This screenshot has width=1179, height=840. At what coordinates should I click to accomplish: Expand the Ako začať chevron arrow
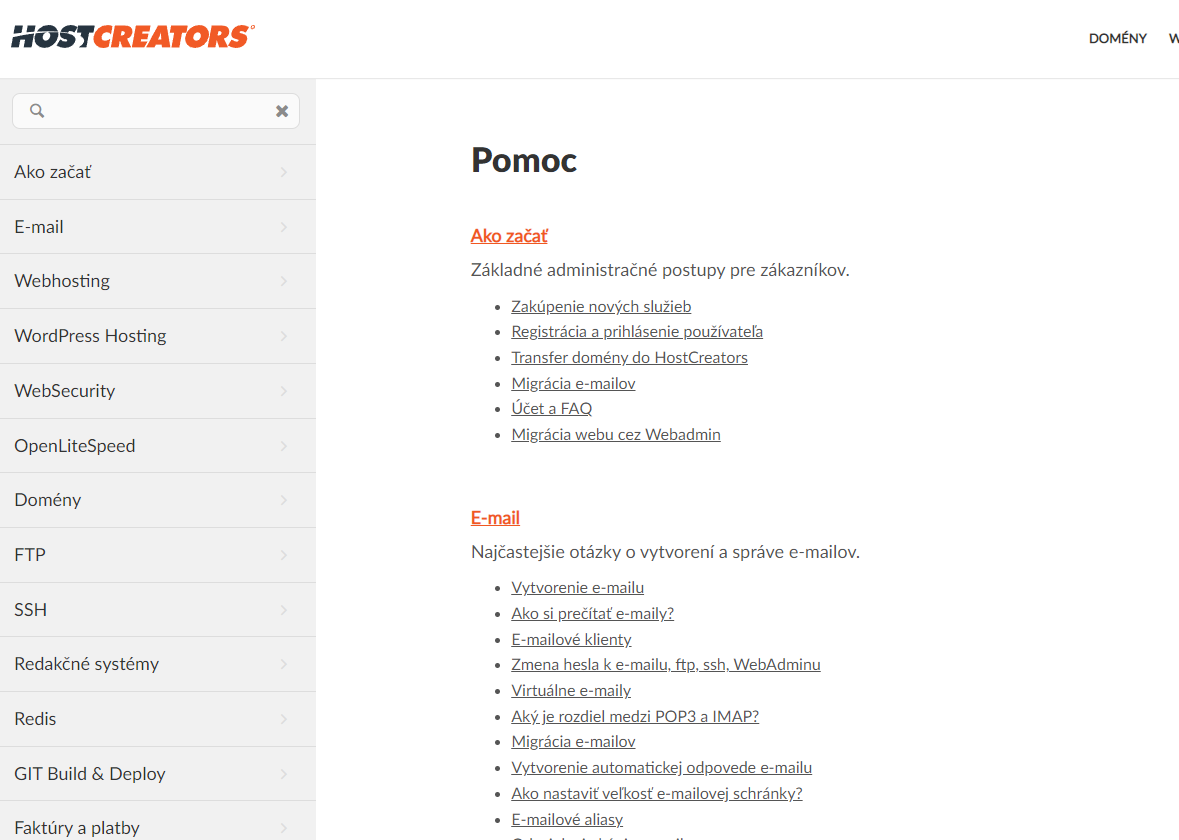tap(283, 172)
